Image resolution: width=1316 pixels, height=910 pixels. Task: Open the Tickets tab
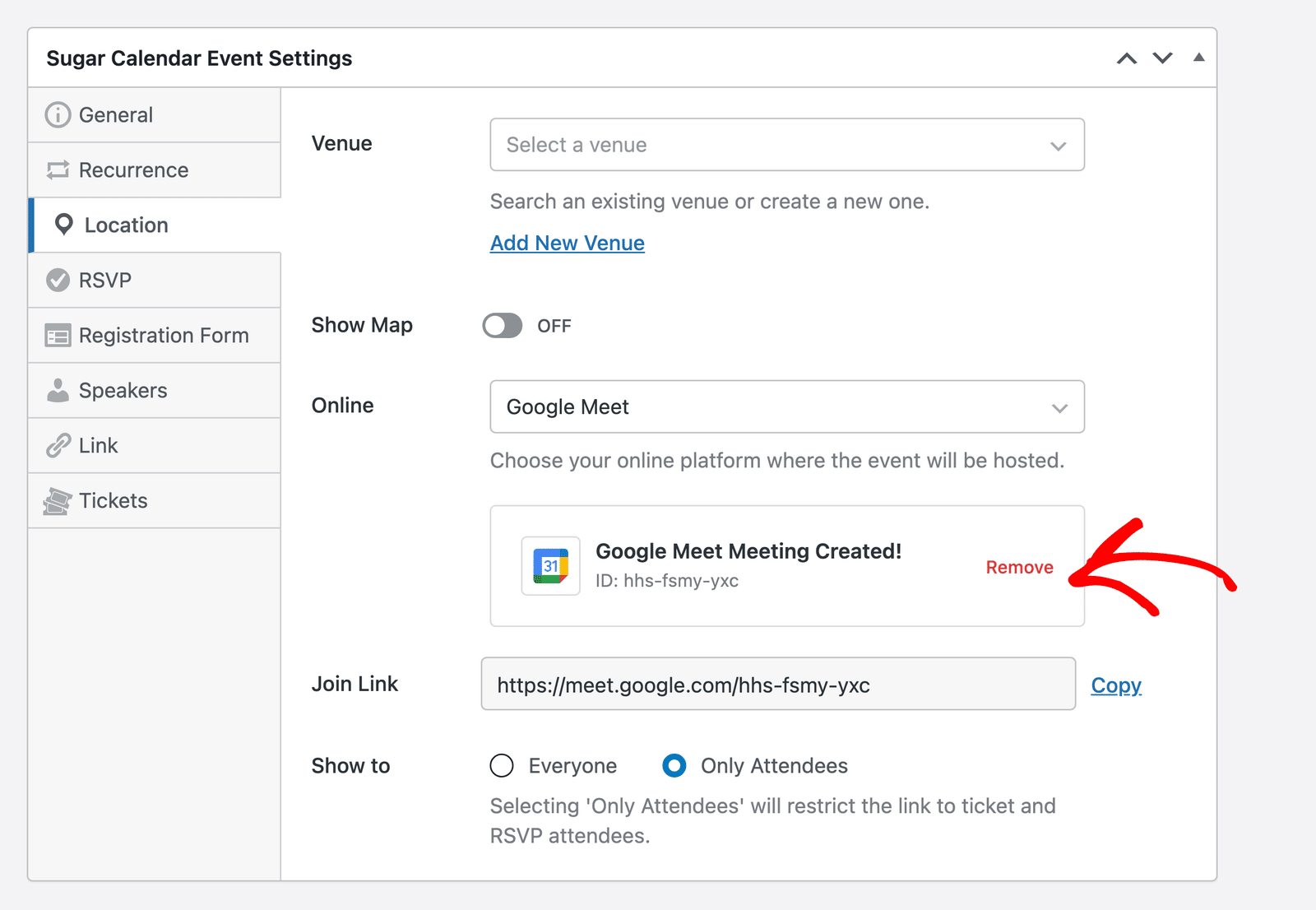[x=155, y=501]
